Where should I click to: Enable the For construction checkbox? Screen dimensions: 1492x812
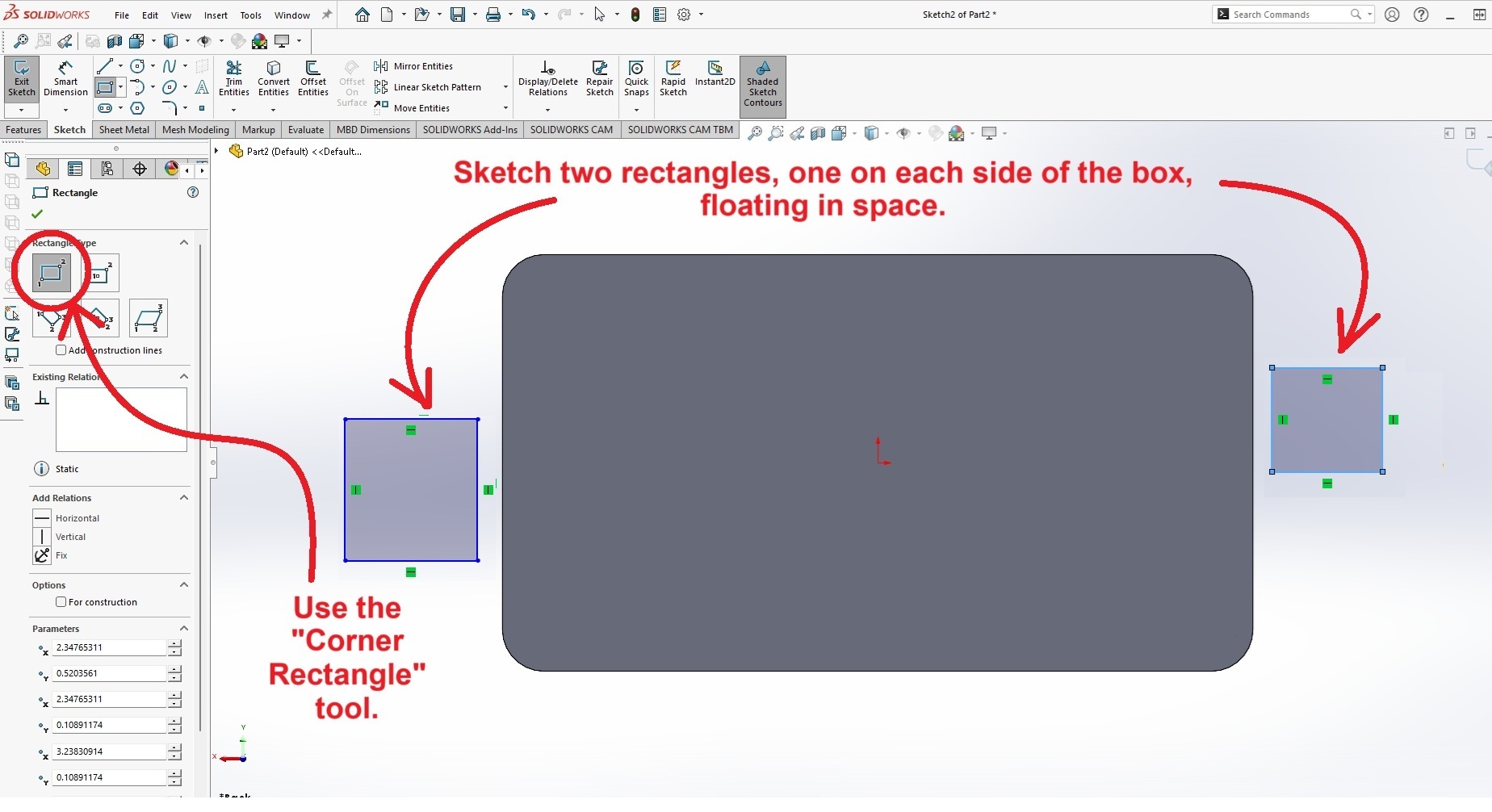[61, 602]
